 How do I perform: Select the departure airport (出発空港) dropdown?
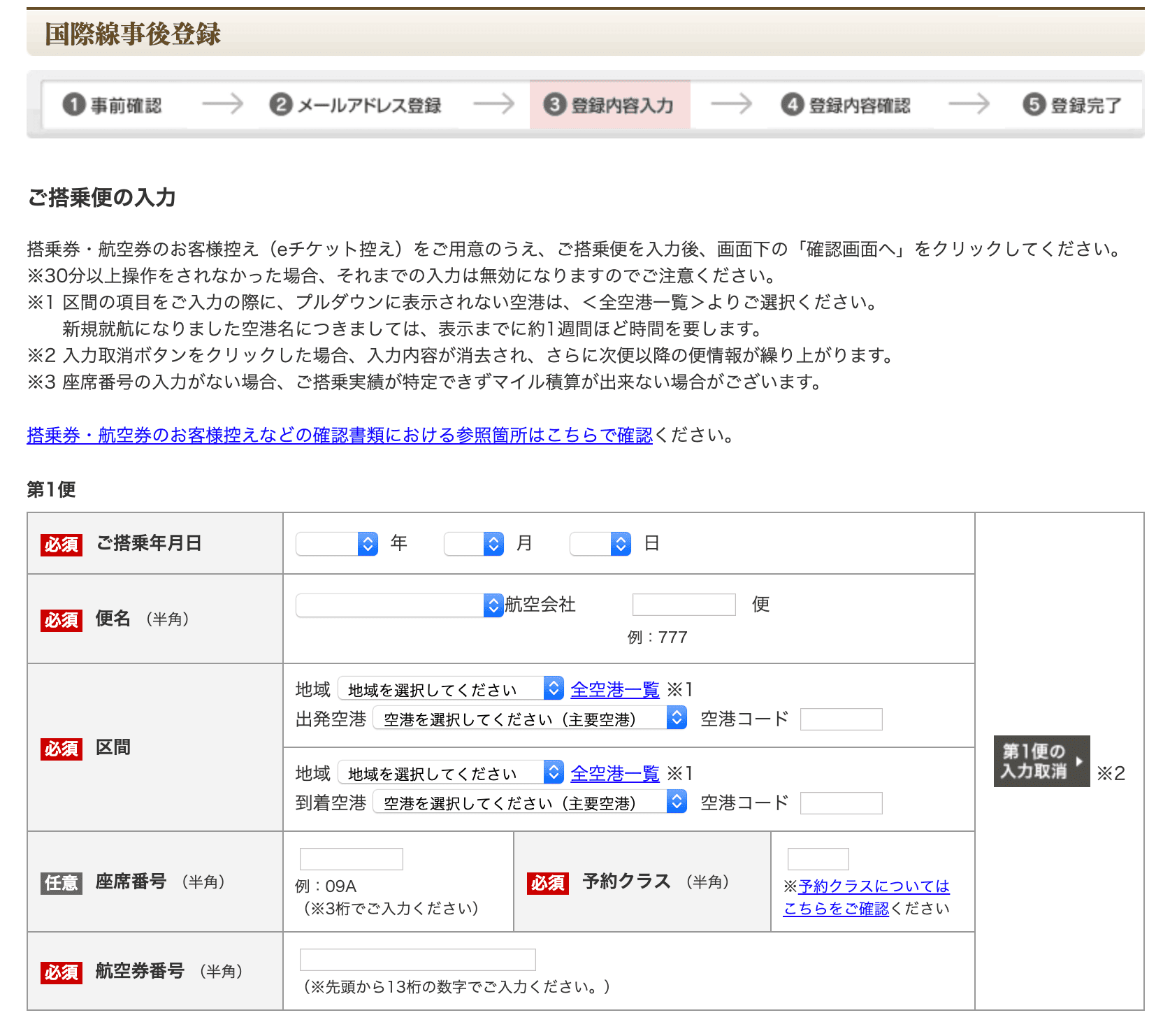tap(530, 719)
